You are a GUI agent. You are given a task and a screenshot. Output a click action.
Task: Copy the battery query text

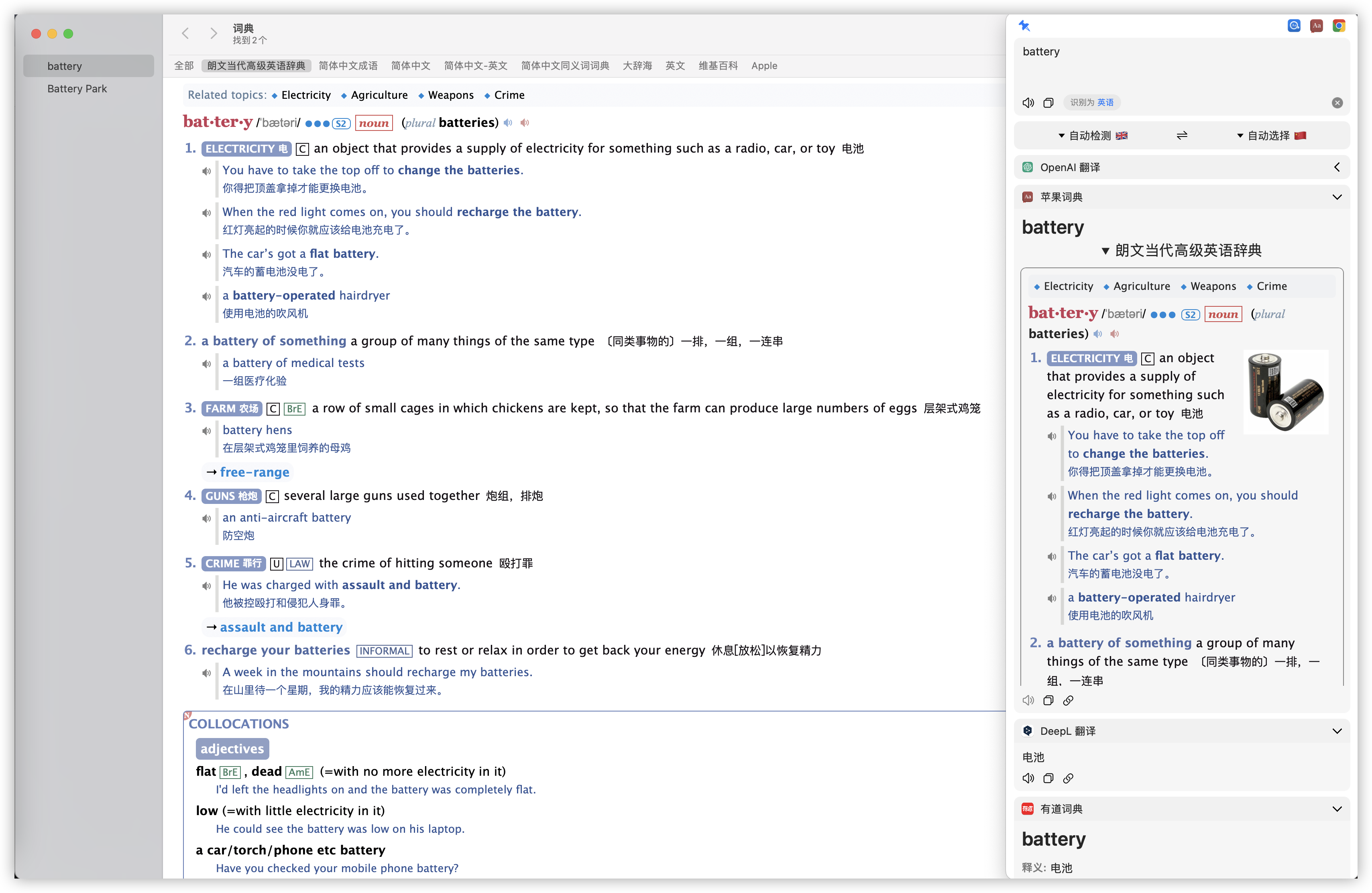(x=1048, y=103)
